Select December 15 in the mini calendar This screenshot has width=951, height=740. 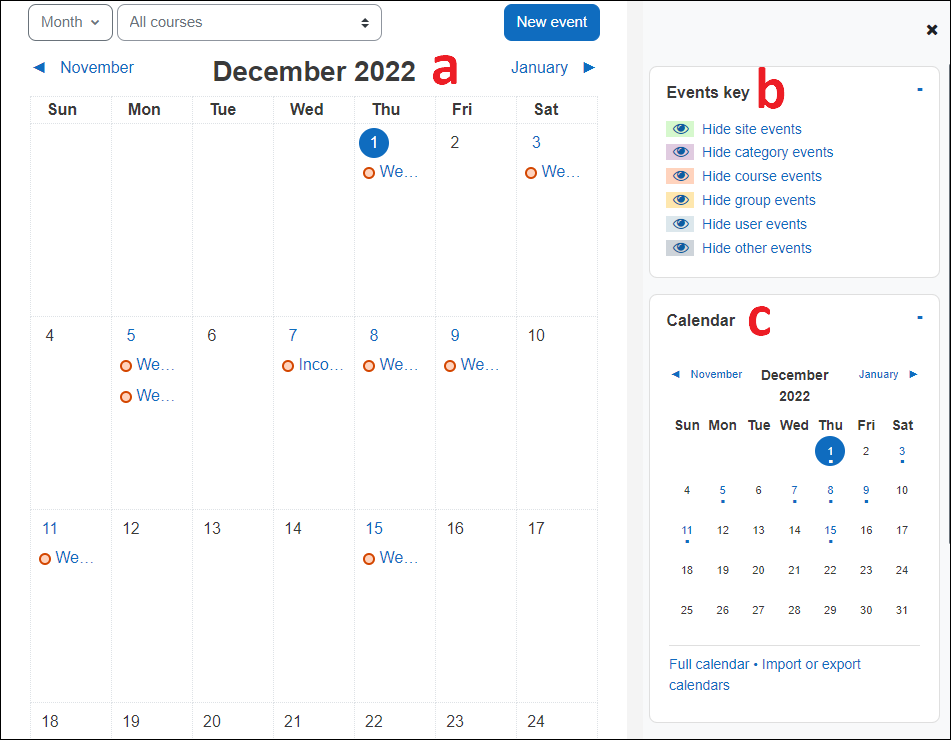[830, 530]
